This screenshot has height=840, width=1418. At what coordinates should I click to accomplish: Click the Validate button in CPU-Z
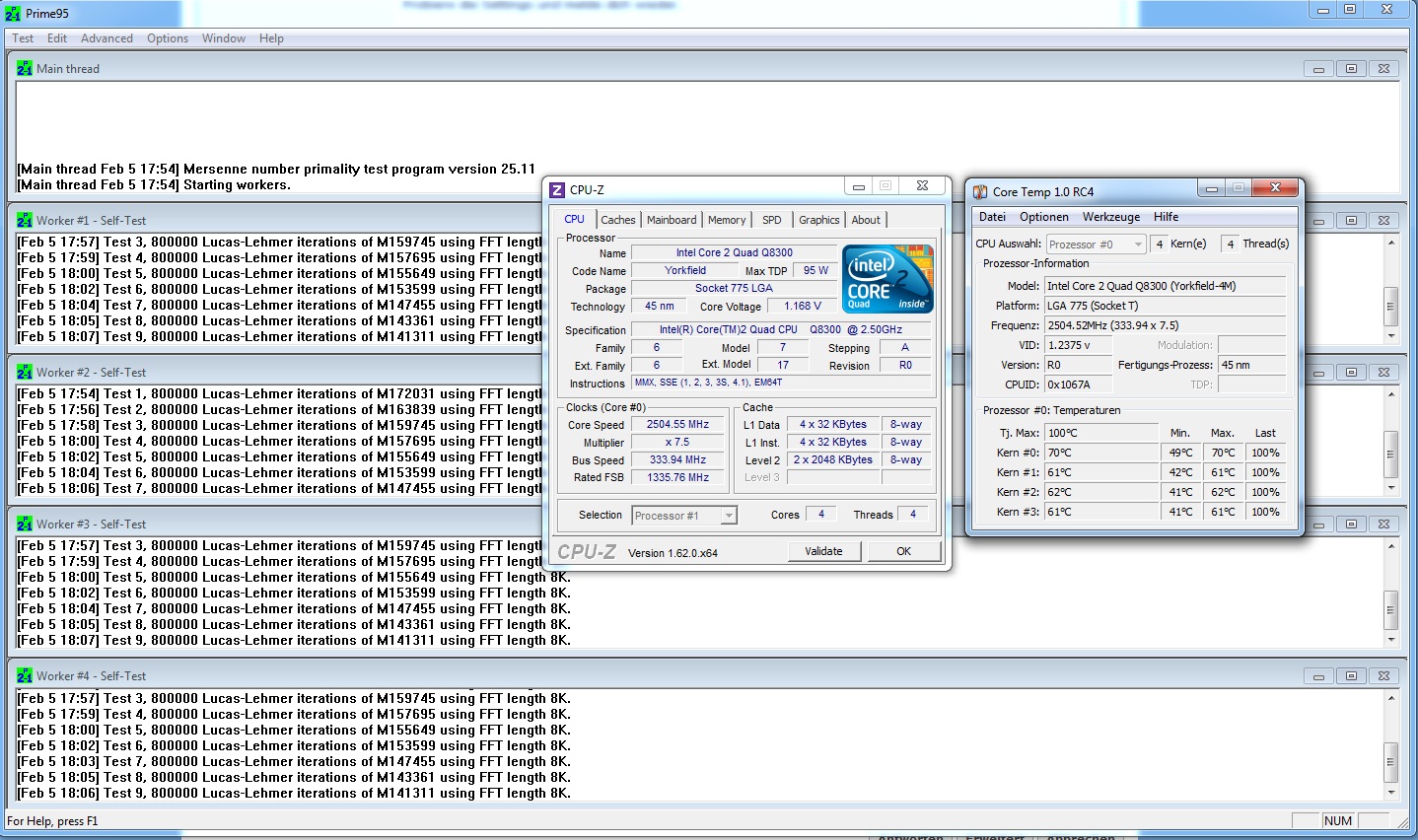[x=823, y=551]
